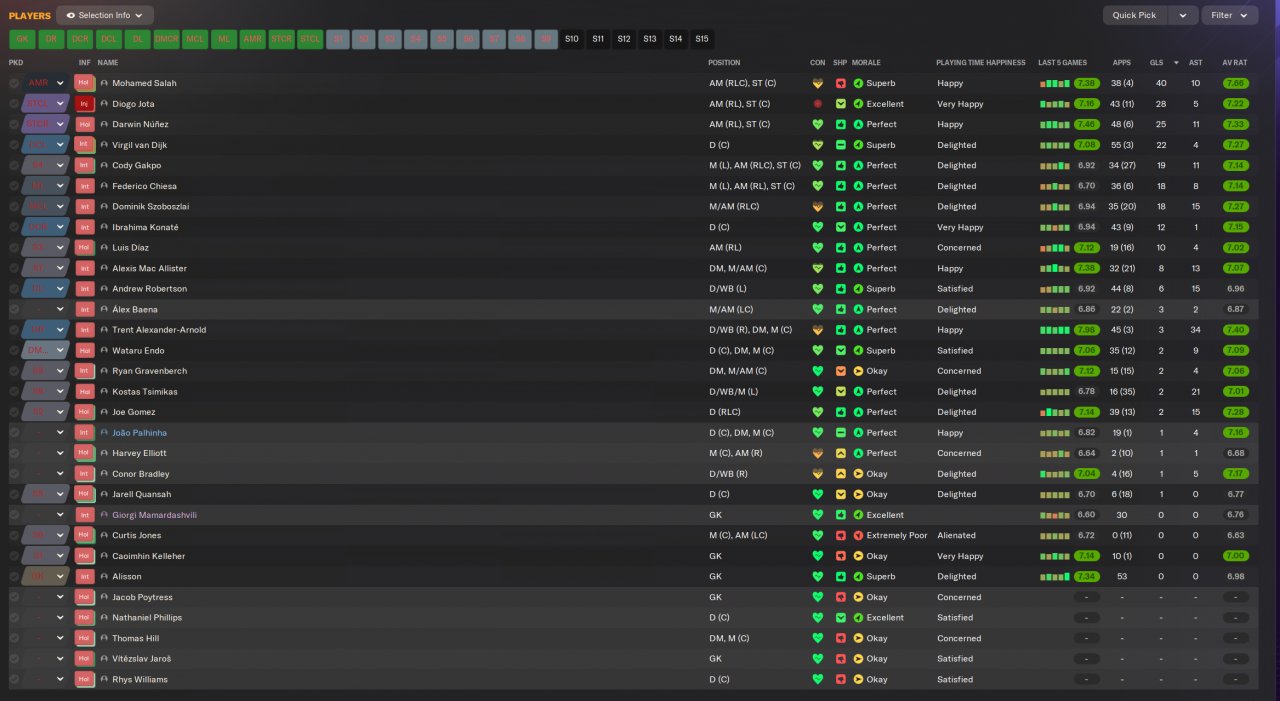This screenshot has height=701, width=1280.
Task: Toggle selection tick for Mohamed Salah
Action: pyautogui.click(x=14, y=83)
